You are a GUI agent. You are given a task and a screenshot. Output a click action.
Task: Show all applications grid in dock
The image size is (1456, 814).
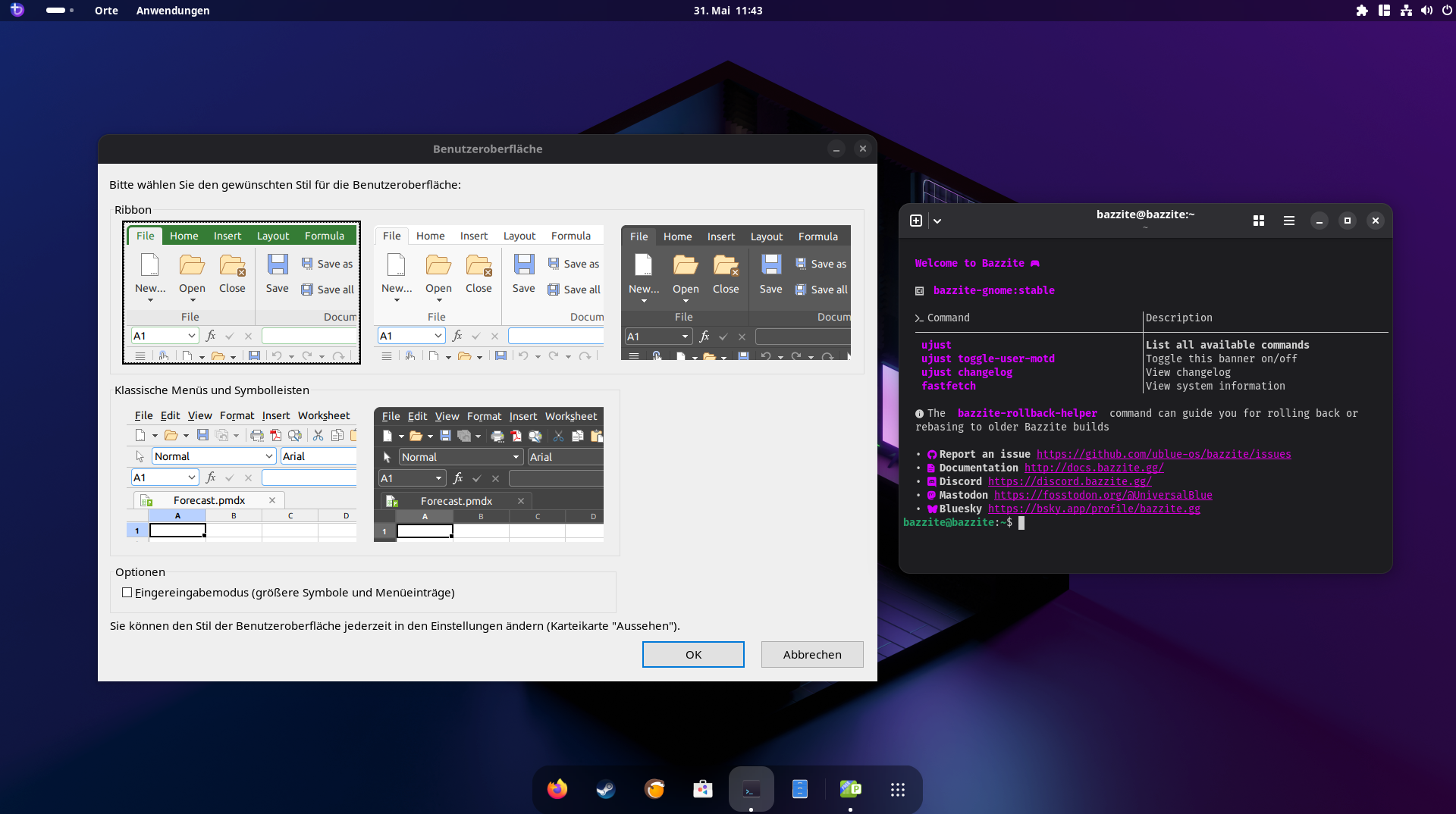pyautogui.click(x=897, y=789)
